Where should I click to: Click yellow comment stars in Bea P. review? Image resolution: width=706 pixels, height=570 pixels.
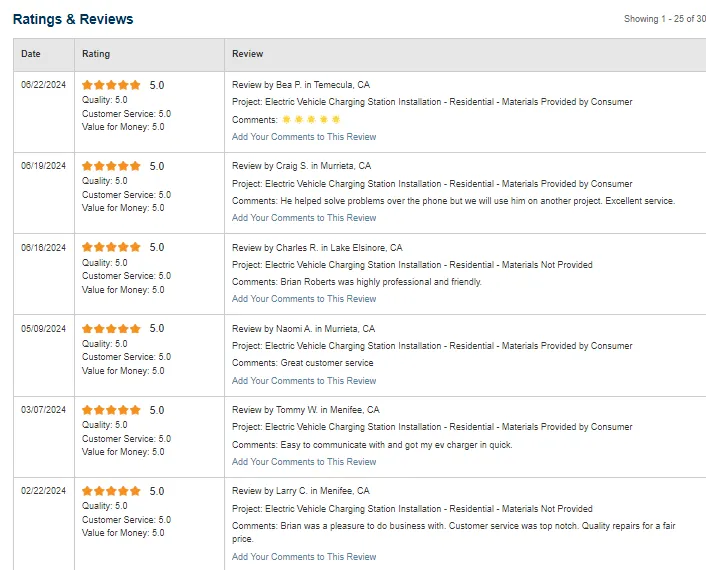311,120
